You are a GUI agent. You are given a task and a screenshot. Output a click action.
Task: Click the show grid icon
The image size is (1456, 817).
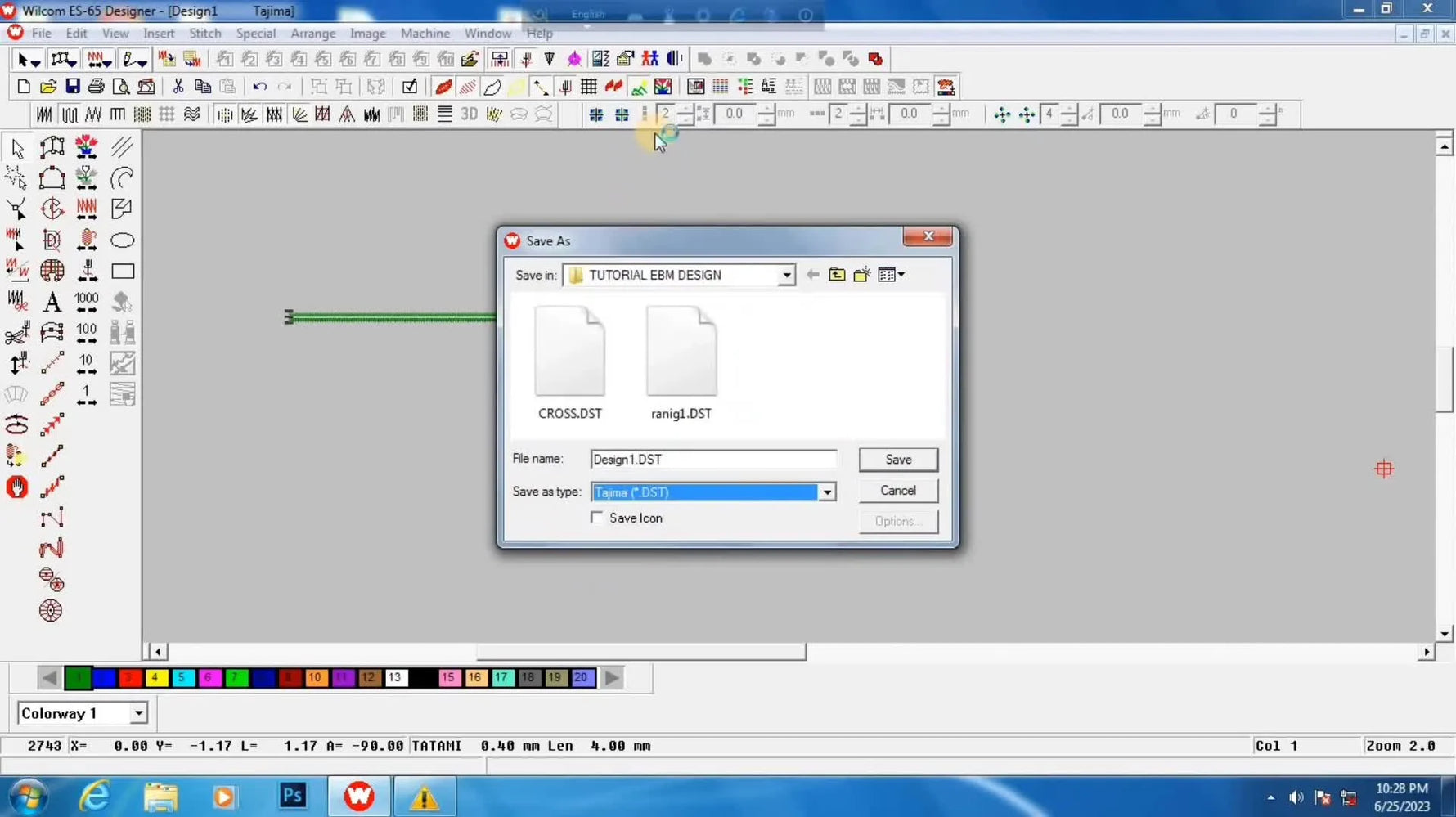588,87
